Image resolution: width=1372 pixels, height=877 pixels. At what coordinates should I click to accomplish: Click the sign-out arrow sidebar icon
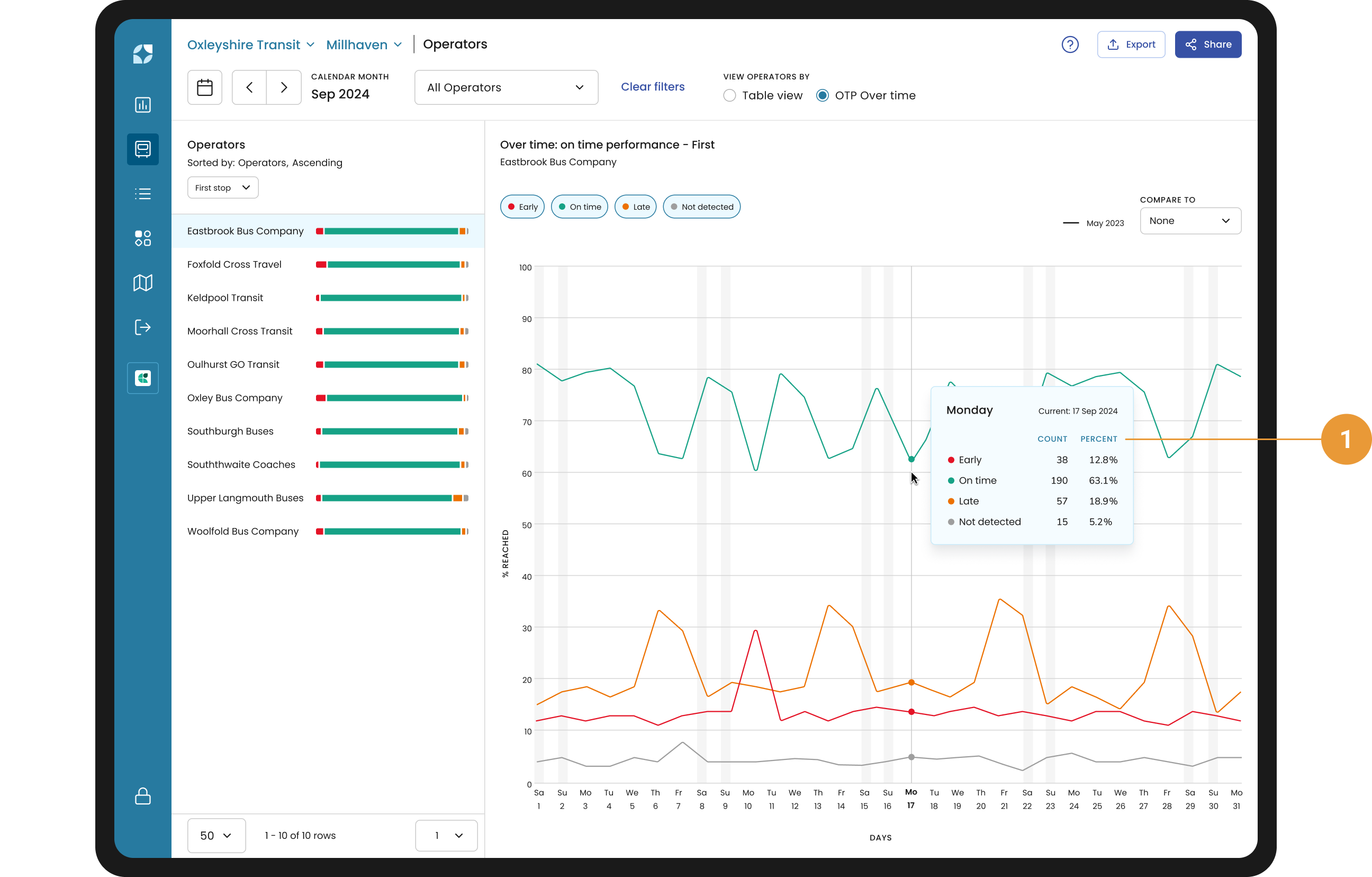click(142, 327)
